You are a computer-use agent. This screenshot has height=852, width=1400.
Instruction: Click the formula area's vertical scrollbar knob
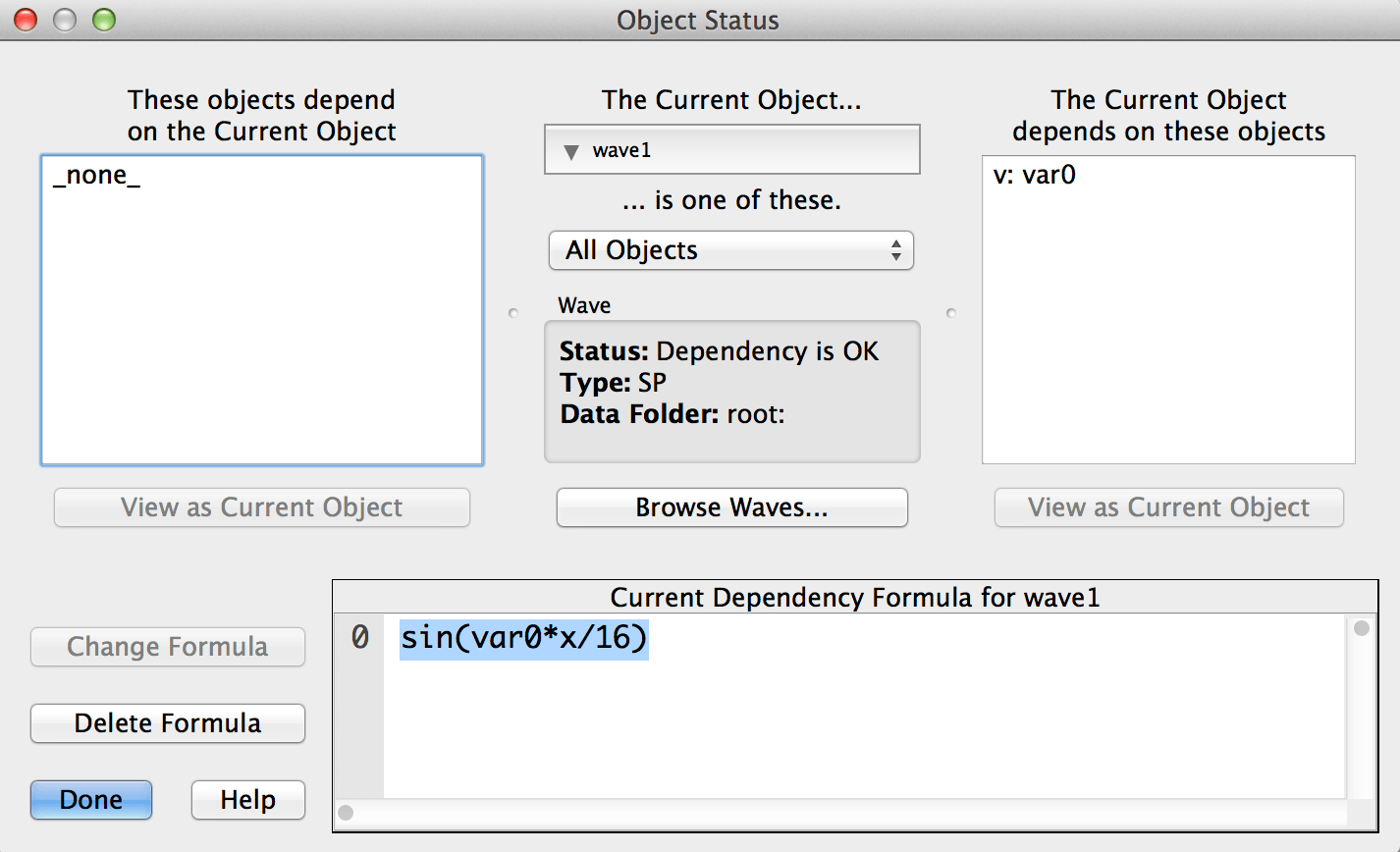click(1361, 629)
